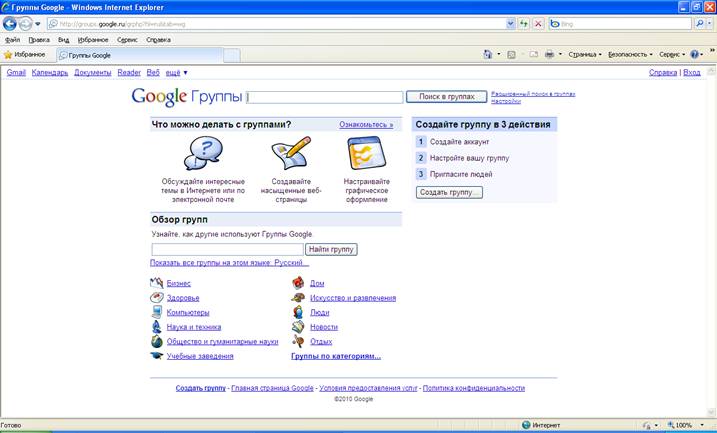This screenshot has width=717, height=433.
Task: Click the browser address bar
Action: 277,24
